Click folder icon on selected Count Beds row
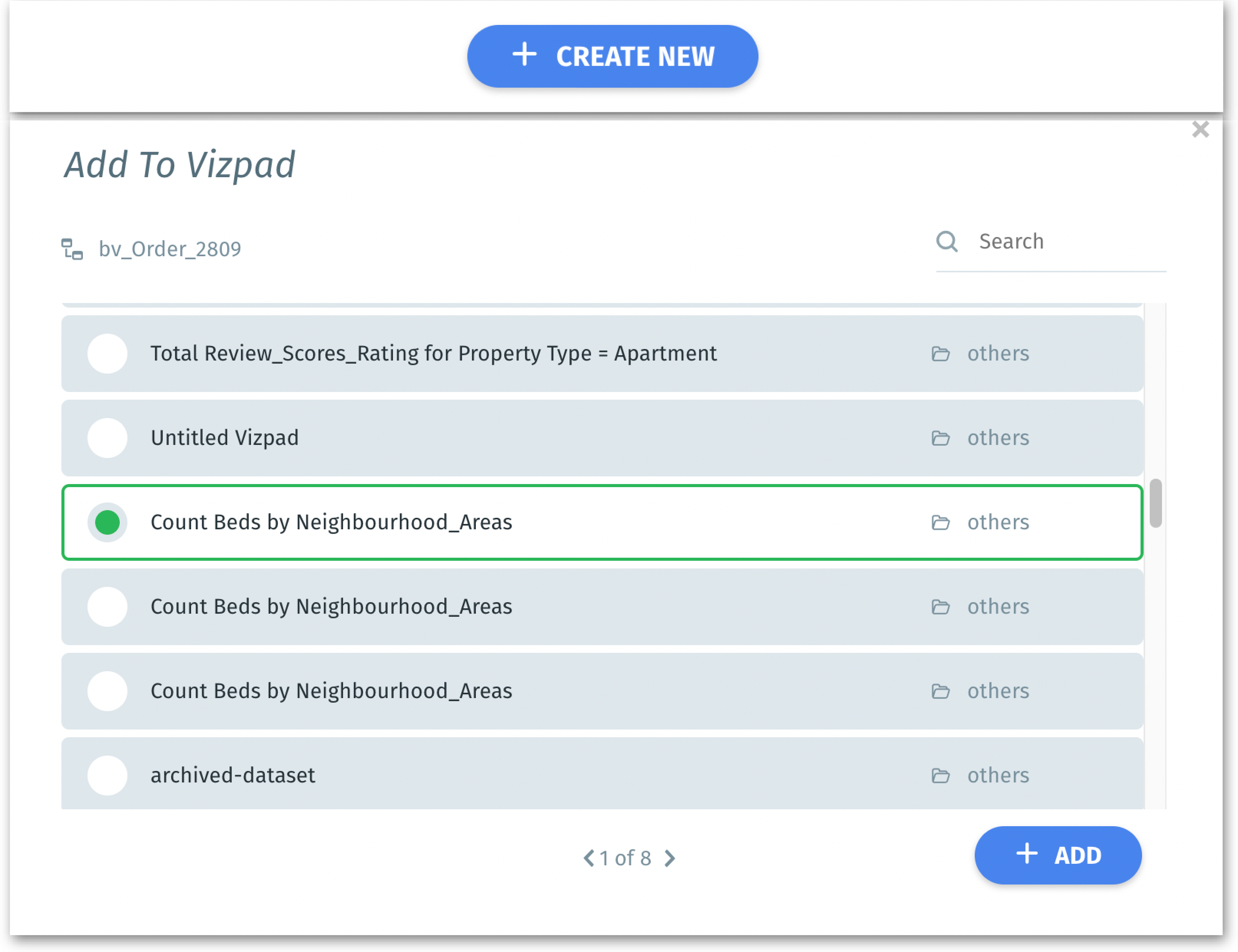1238x952 pixels. click(x=941, y=522)
